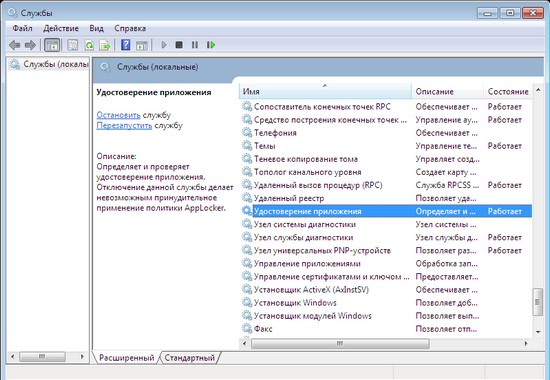Screen dimensions: 550x380
Task: Sort by the Состояние column header
Action: [x=508, y=91]
